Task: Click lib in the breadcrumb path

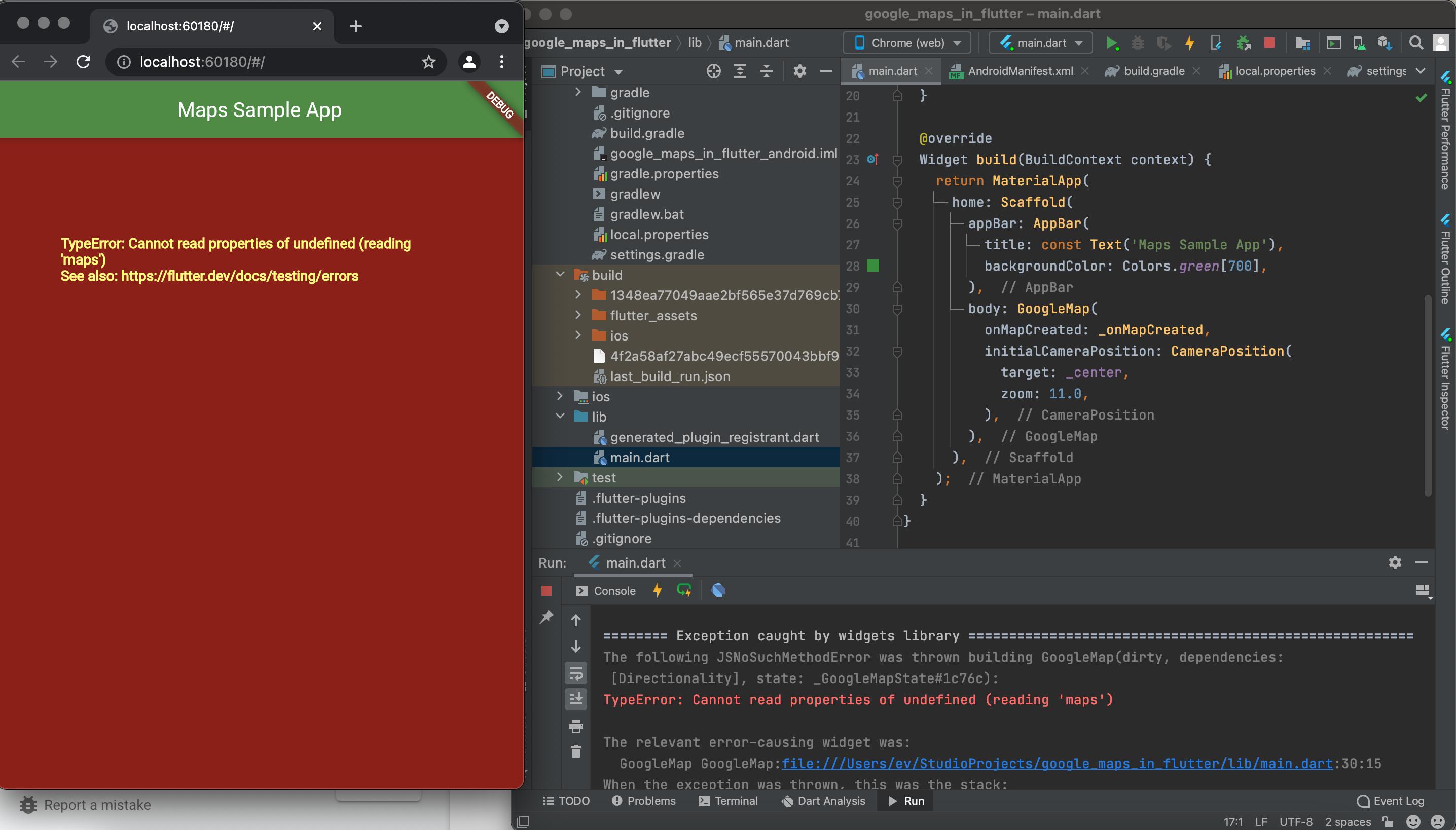Action: click(694, 43)
